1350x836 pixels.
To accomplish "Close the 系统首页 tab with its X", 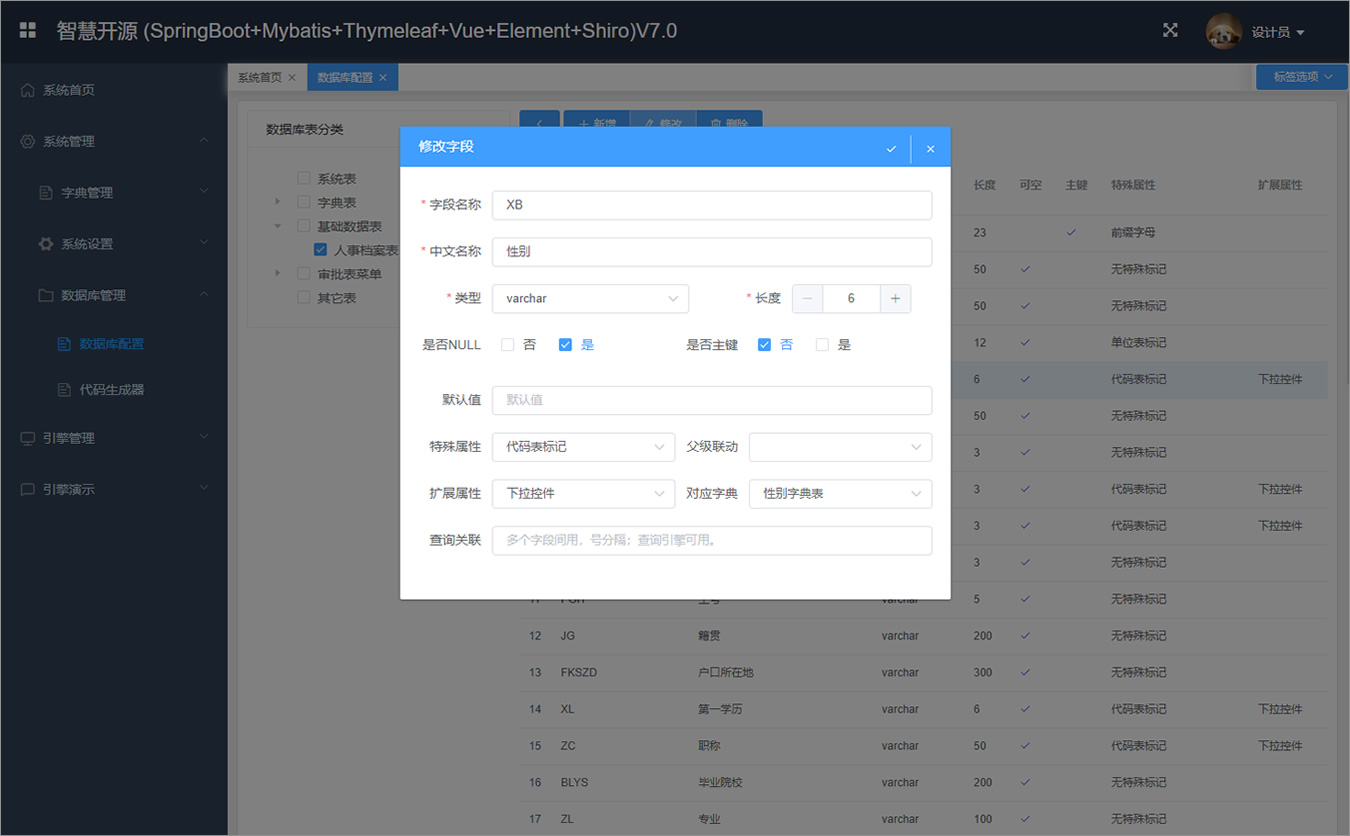I will coord(292,77).
